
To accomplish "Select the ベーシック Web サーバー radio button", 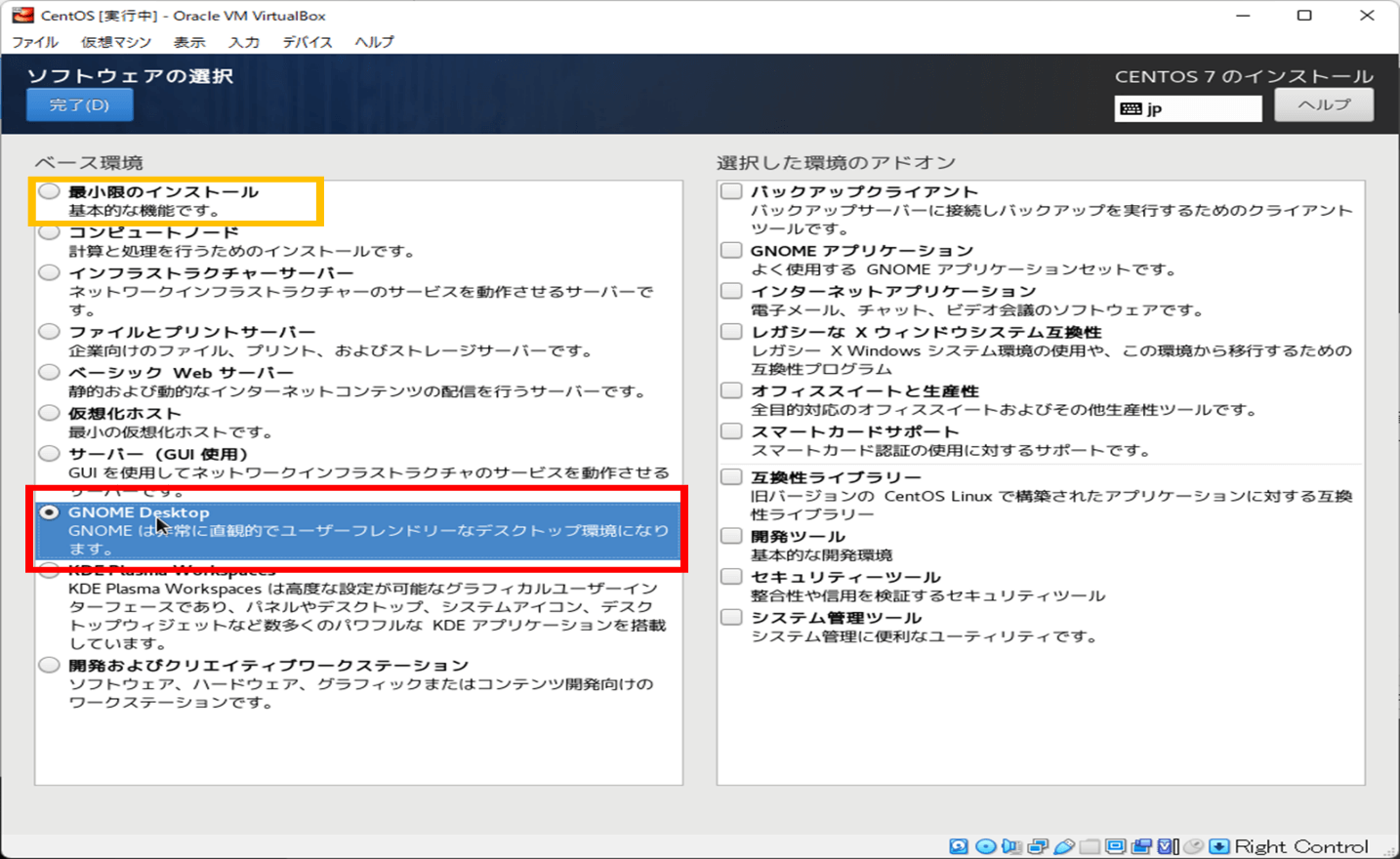I will click(x=49, y=372).
